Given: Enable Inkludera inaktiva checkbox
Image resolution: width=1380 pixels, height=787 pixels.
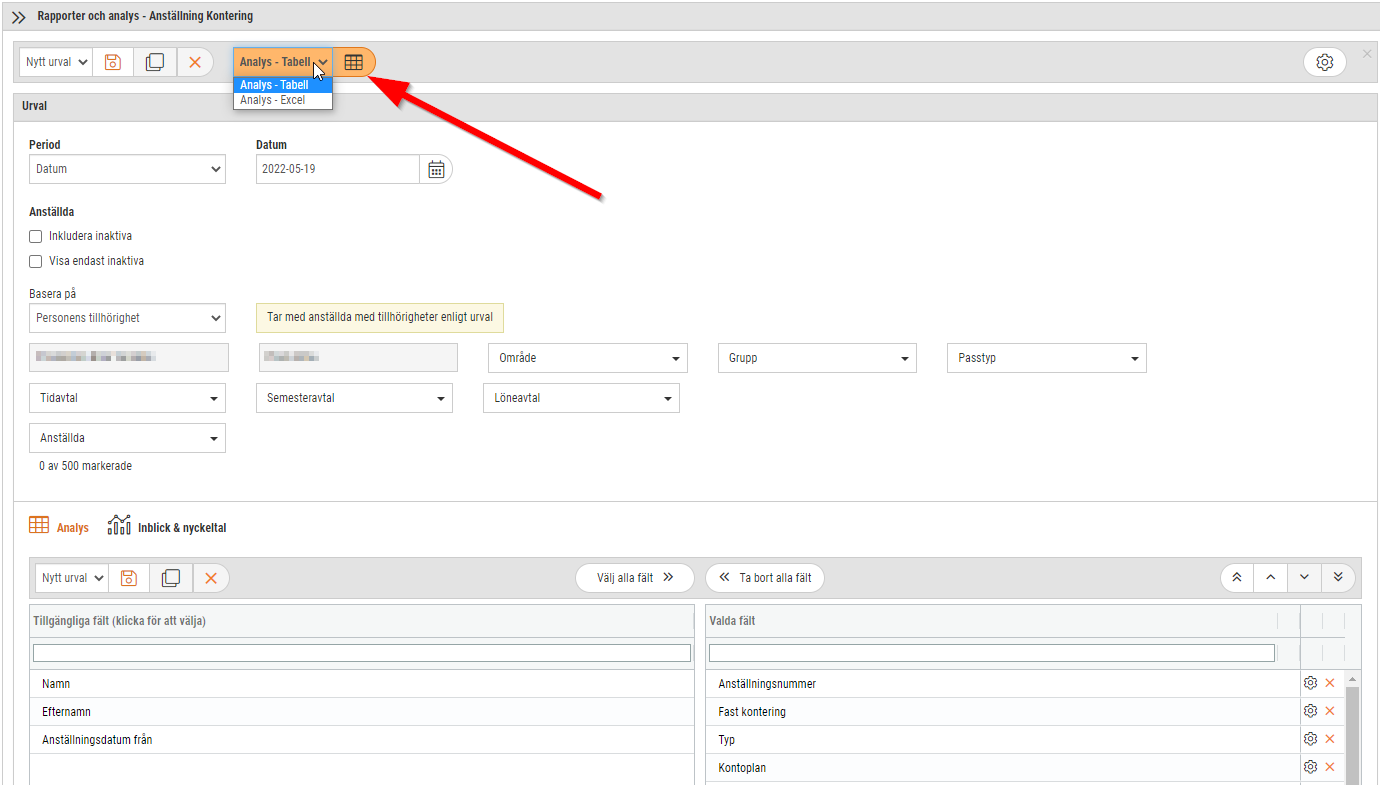Looking at the screenshot, I should click(x=36, y=237).
